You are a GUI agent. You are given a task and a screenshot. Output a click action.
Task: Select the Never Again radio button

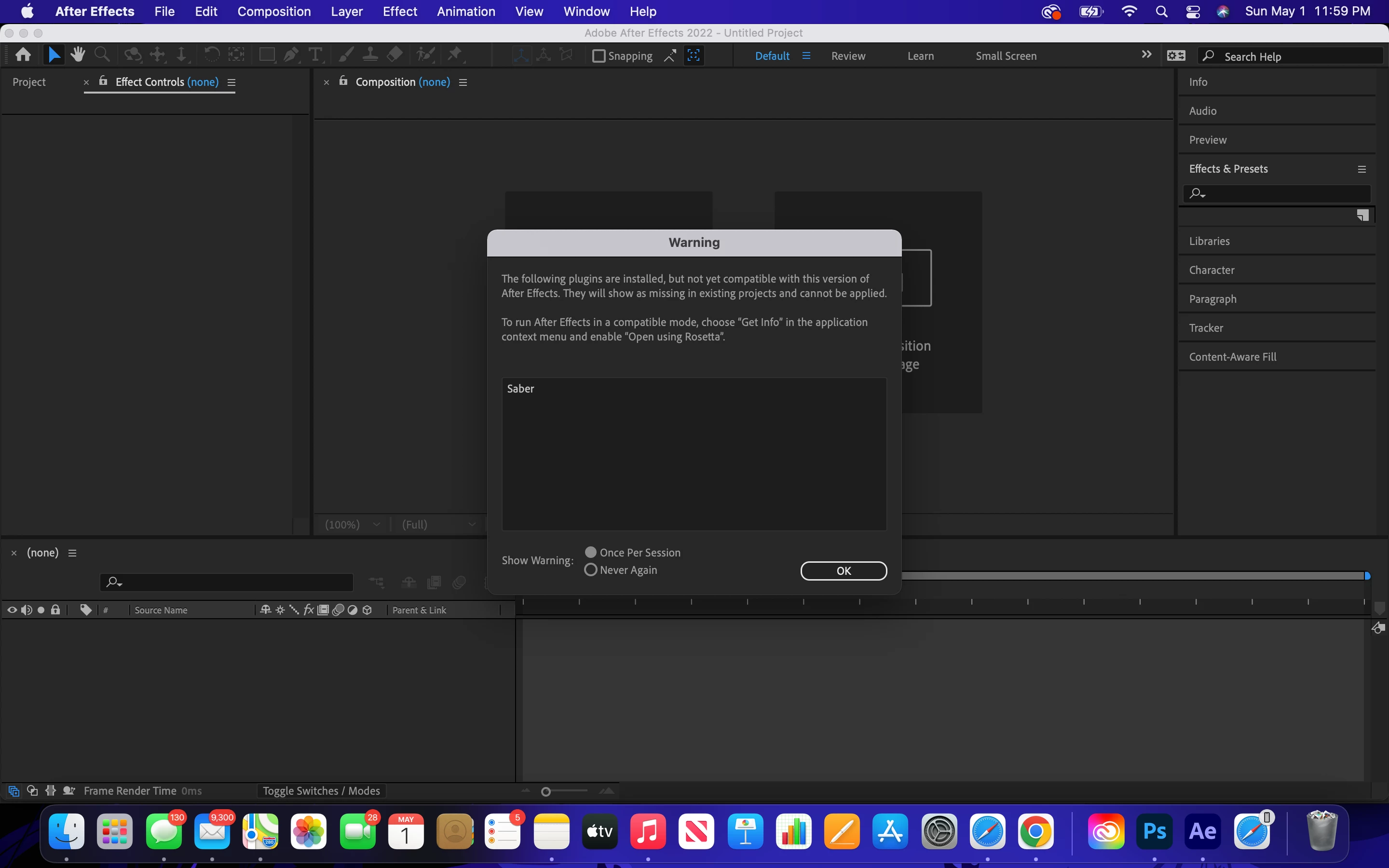pyautogui.click(x=591, y=570)
